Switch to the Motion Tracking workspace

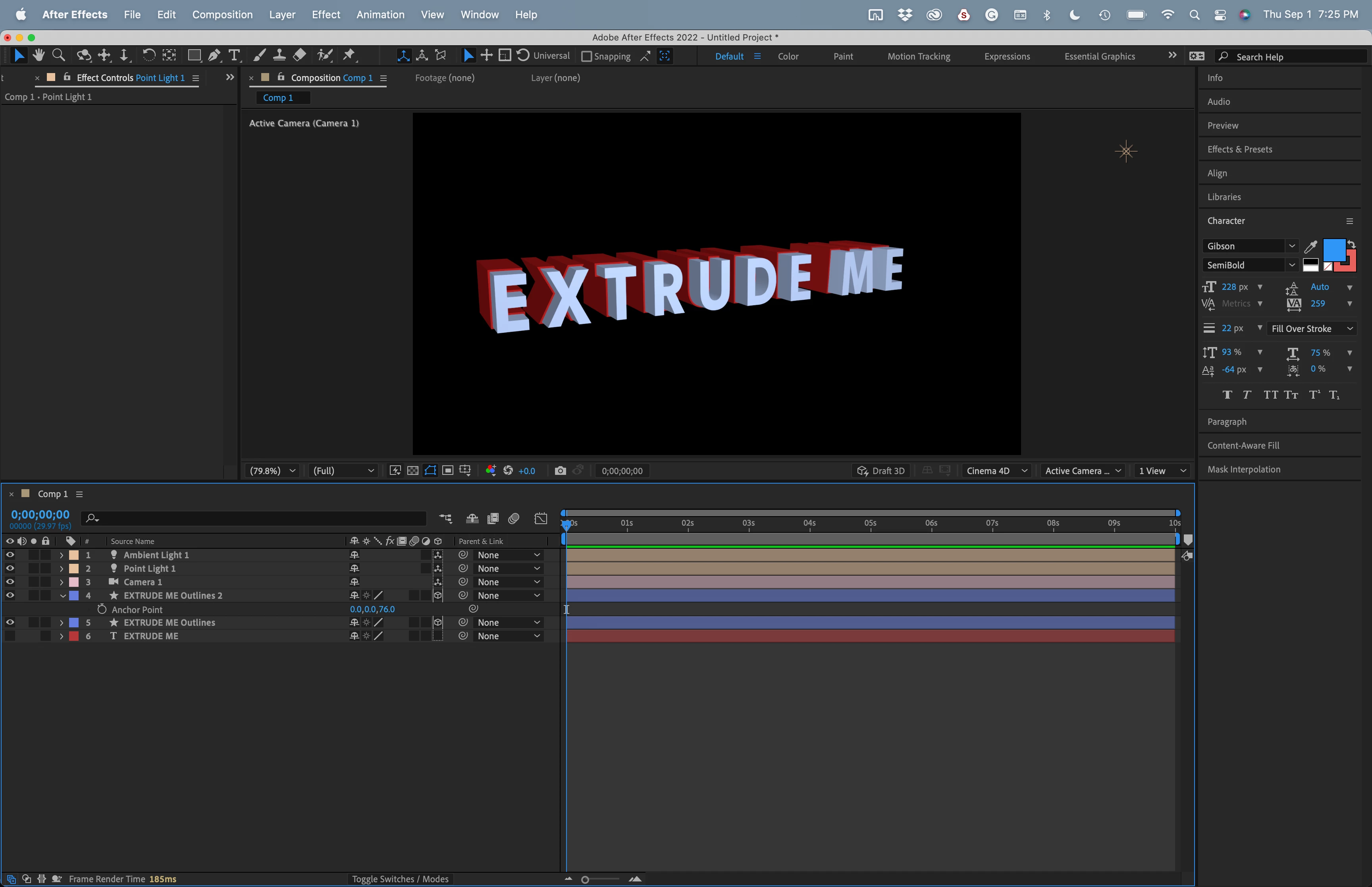918,56
